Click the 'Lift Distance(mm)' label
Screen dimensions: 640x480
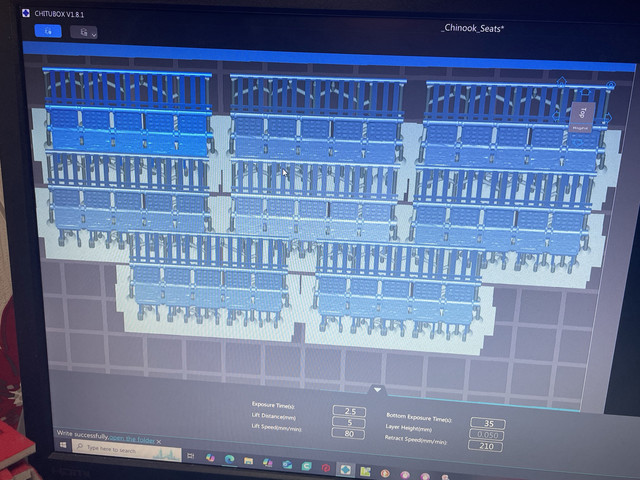point(273,416)
